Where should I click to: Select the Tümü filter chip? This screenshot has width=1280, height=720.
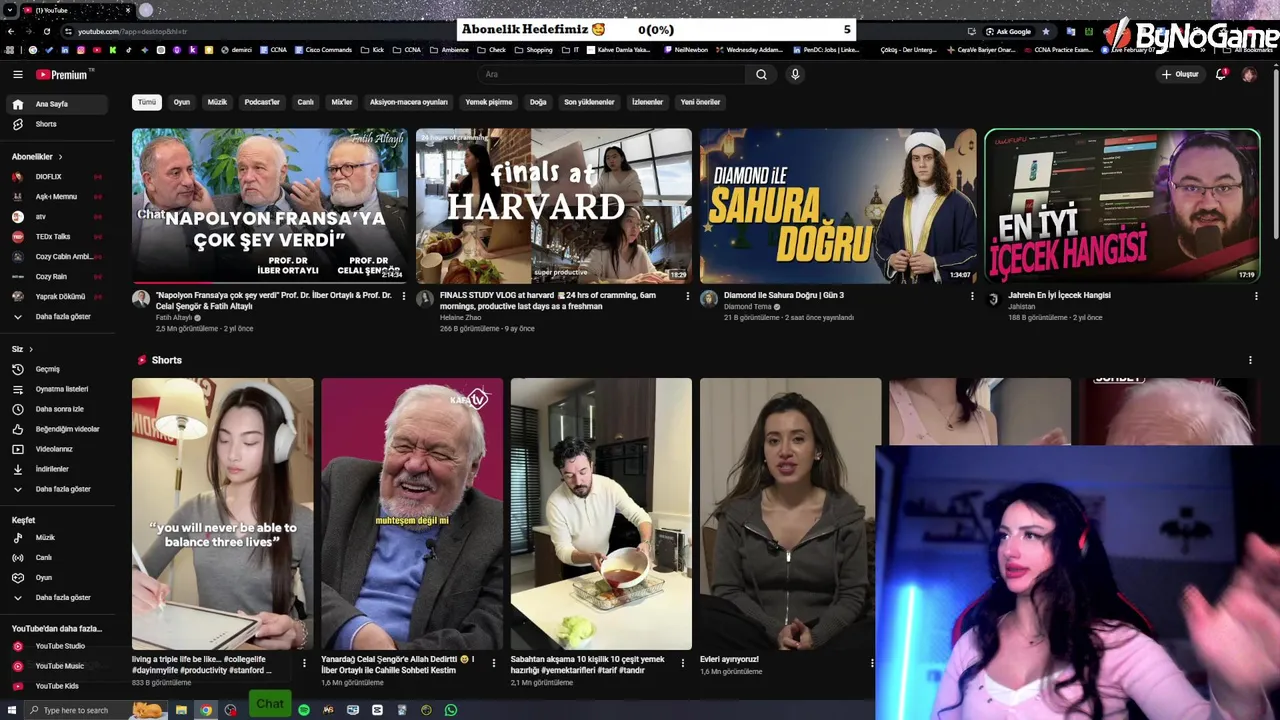pos(147,102)
